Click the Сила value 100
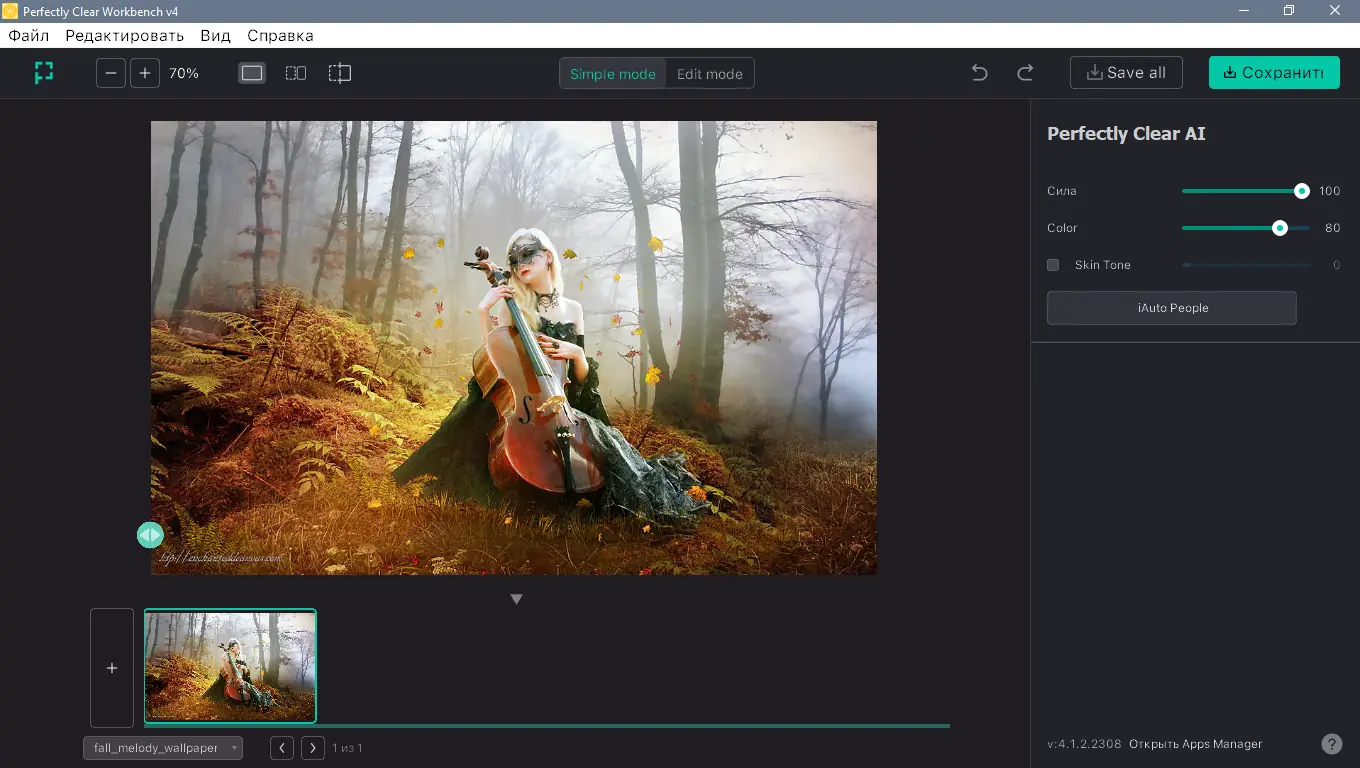This screenshot has height=768, width=1360. [1329, 191]
